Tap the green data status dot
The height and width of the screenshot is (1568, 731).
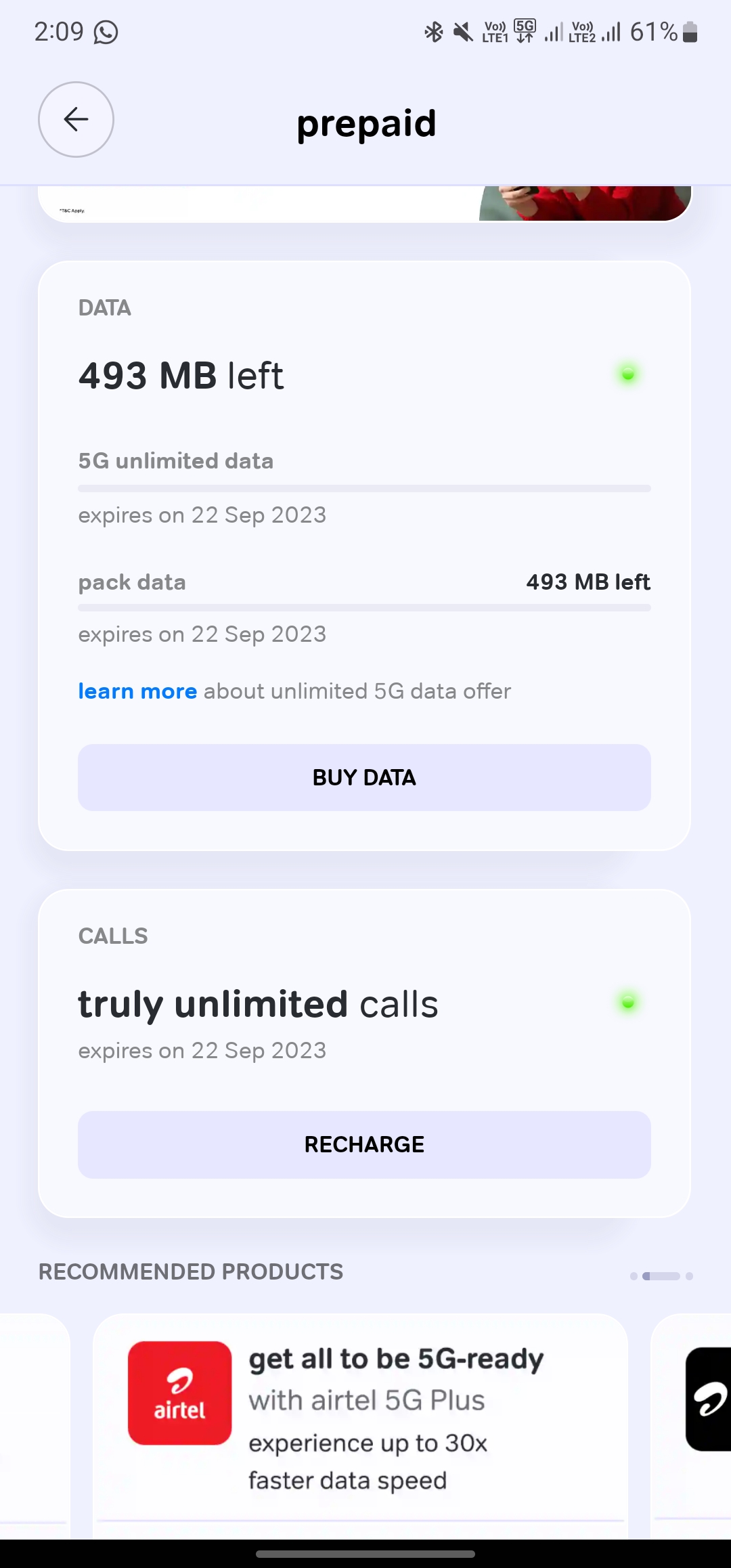click(627, 374)
